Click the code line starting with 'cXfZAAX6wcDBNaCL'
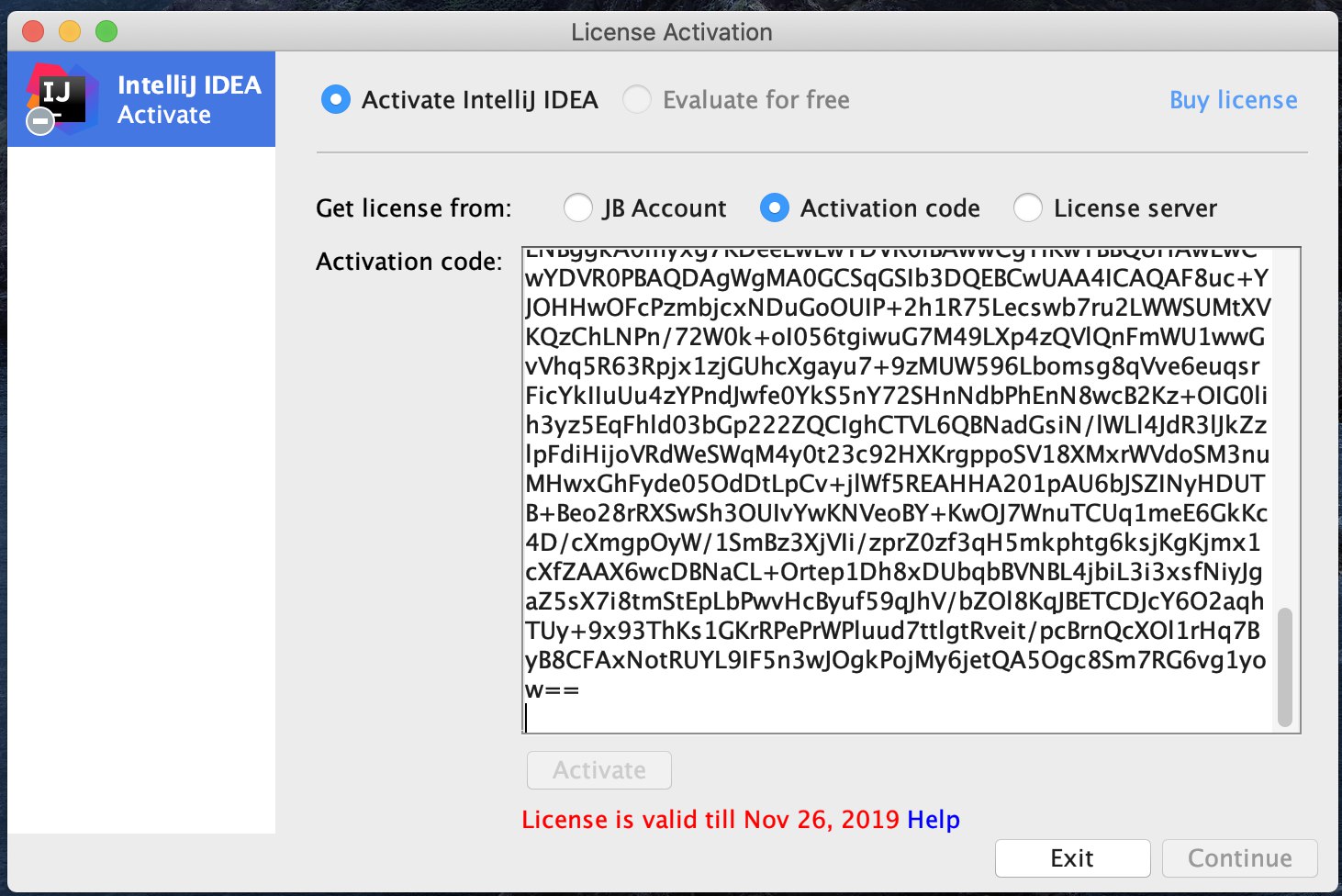1342x896 pixels. point(894,572)
